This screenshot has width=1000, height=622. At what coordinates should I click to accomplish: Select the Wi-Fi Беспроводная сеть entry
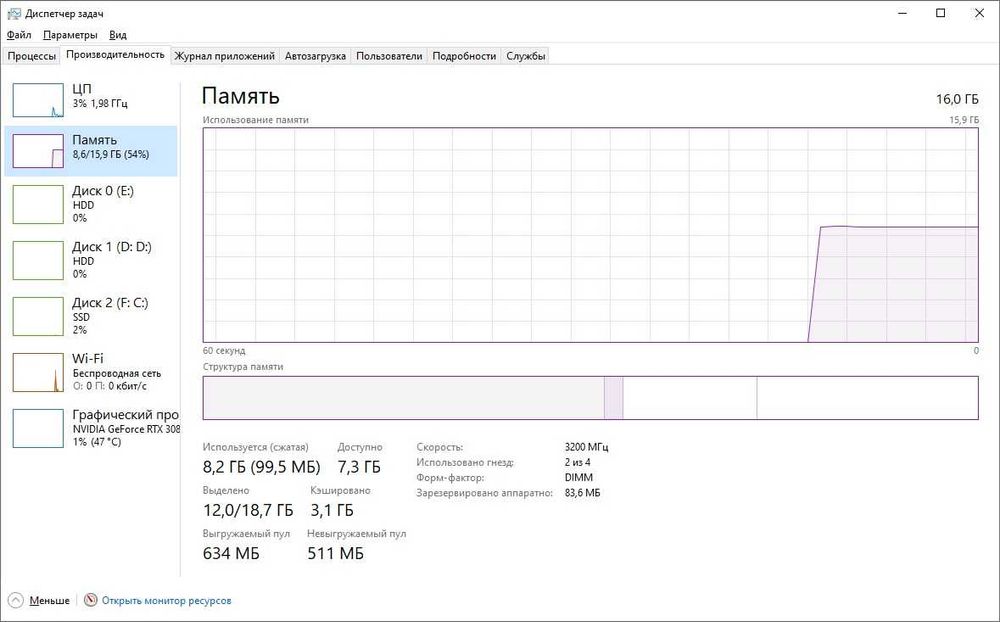[x=91, y=373]
